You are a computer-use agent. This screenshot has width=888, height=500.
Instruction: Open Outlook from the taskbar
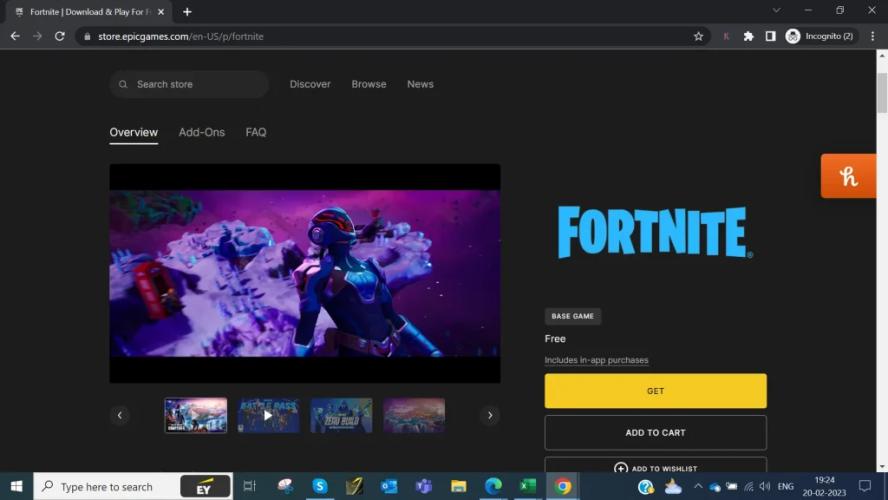point(389,486)
